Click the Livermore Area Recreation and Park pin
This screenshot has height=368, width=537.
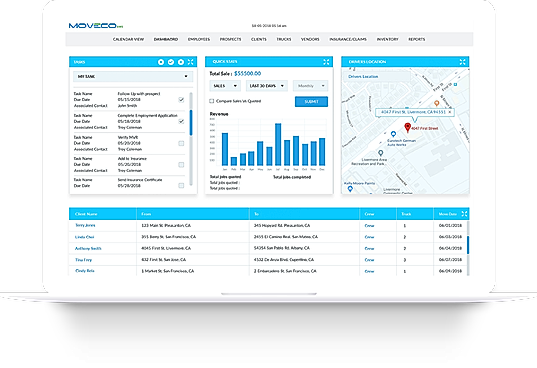(x=380, y=153)
